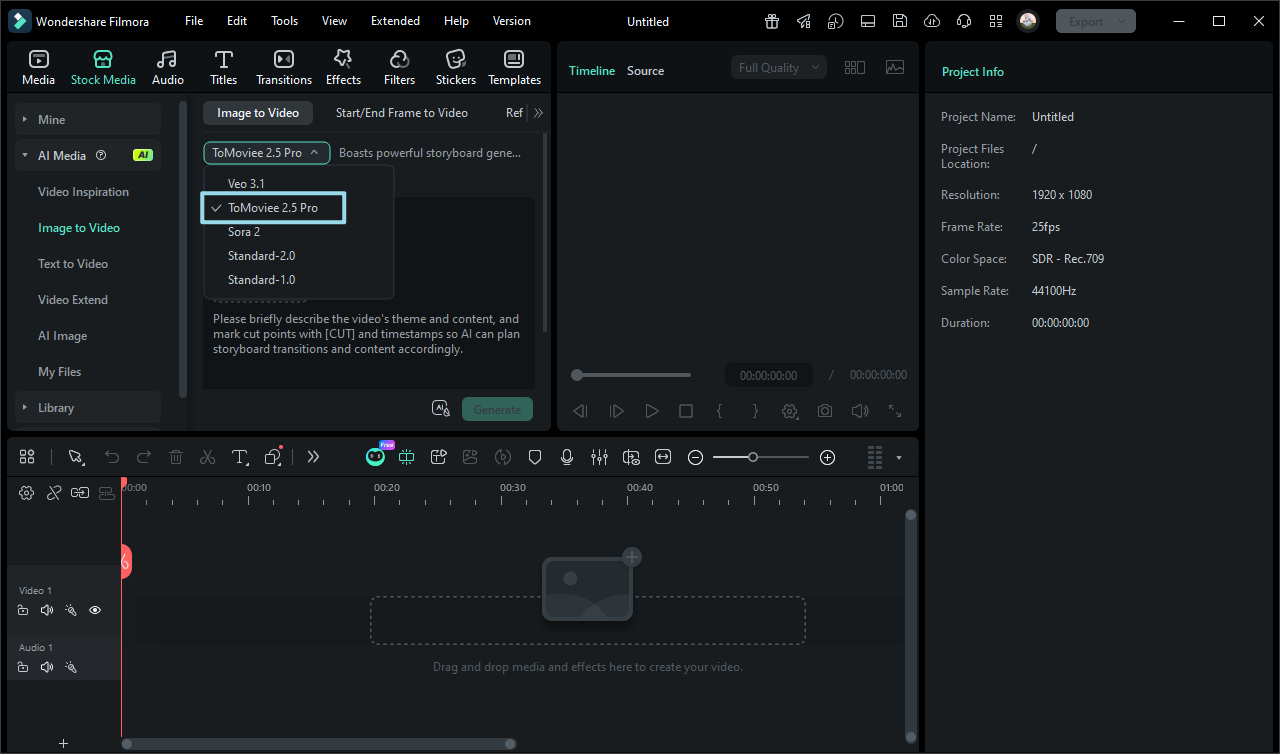Toggle preview volume speaker icon
This screenshot has height=754, width=1280.
click(859, 411)
